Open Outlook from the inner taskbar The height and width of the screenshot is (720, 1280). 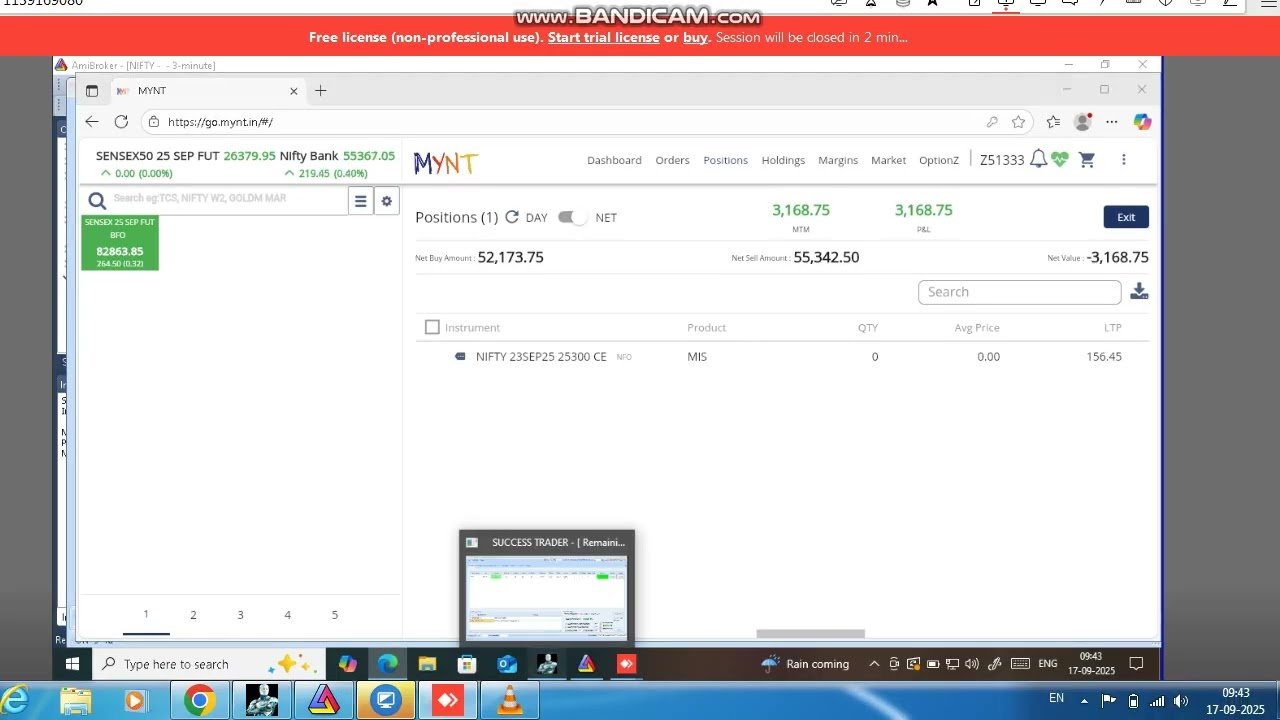[x=507, y=664]
